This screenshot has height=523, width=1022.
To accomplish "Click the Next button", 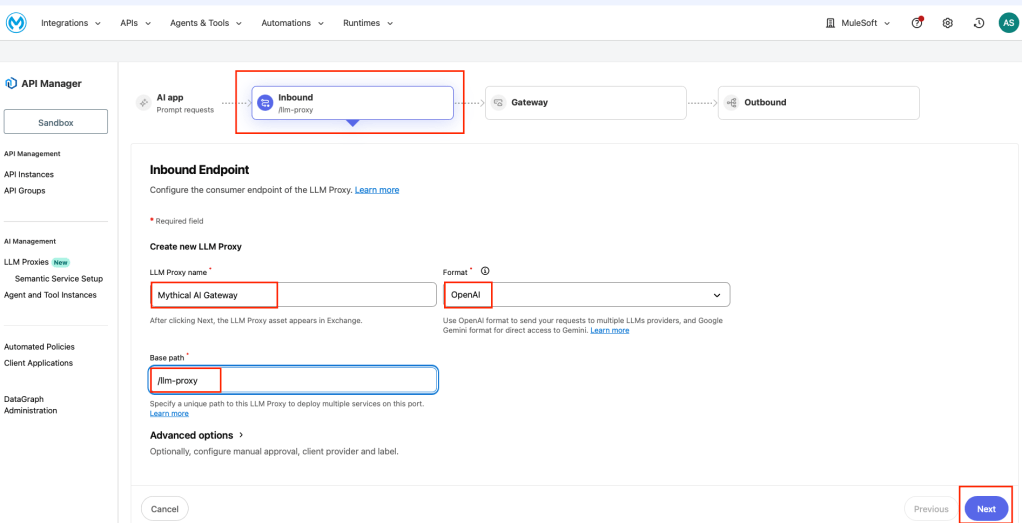I will (x=985, y=509).
